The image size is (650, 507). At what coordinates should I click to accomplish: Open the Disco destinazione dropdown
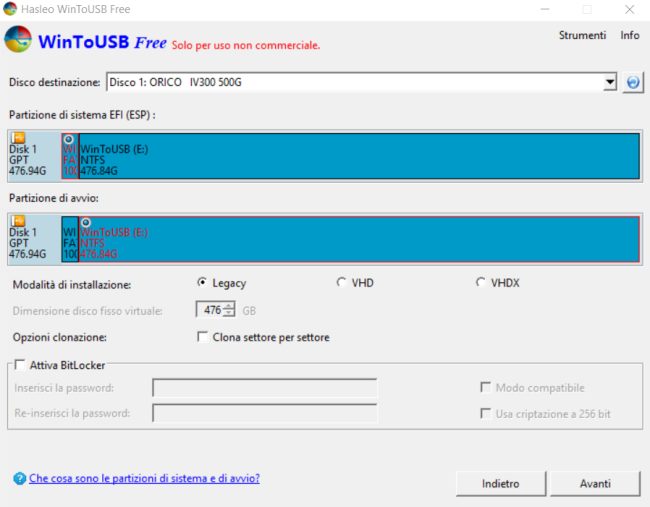609,82
